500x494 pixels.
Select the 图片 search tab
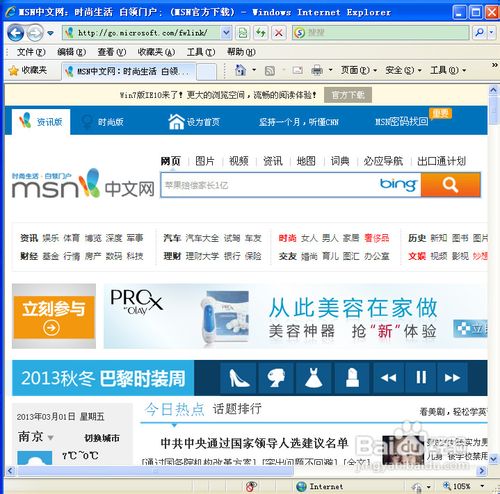(x=204, y=161)
